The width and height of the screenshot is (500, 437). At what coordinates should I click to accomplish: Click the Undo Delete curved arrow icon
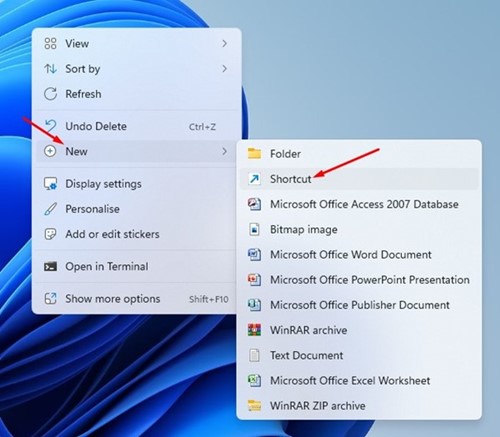(50, 126)
